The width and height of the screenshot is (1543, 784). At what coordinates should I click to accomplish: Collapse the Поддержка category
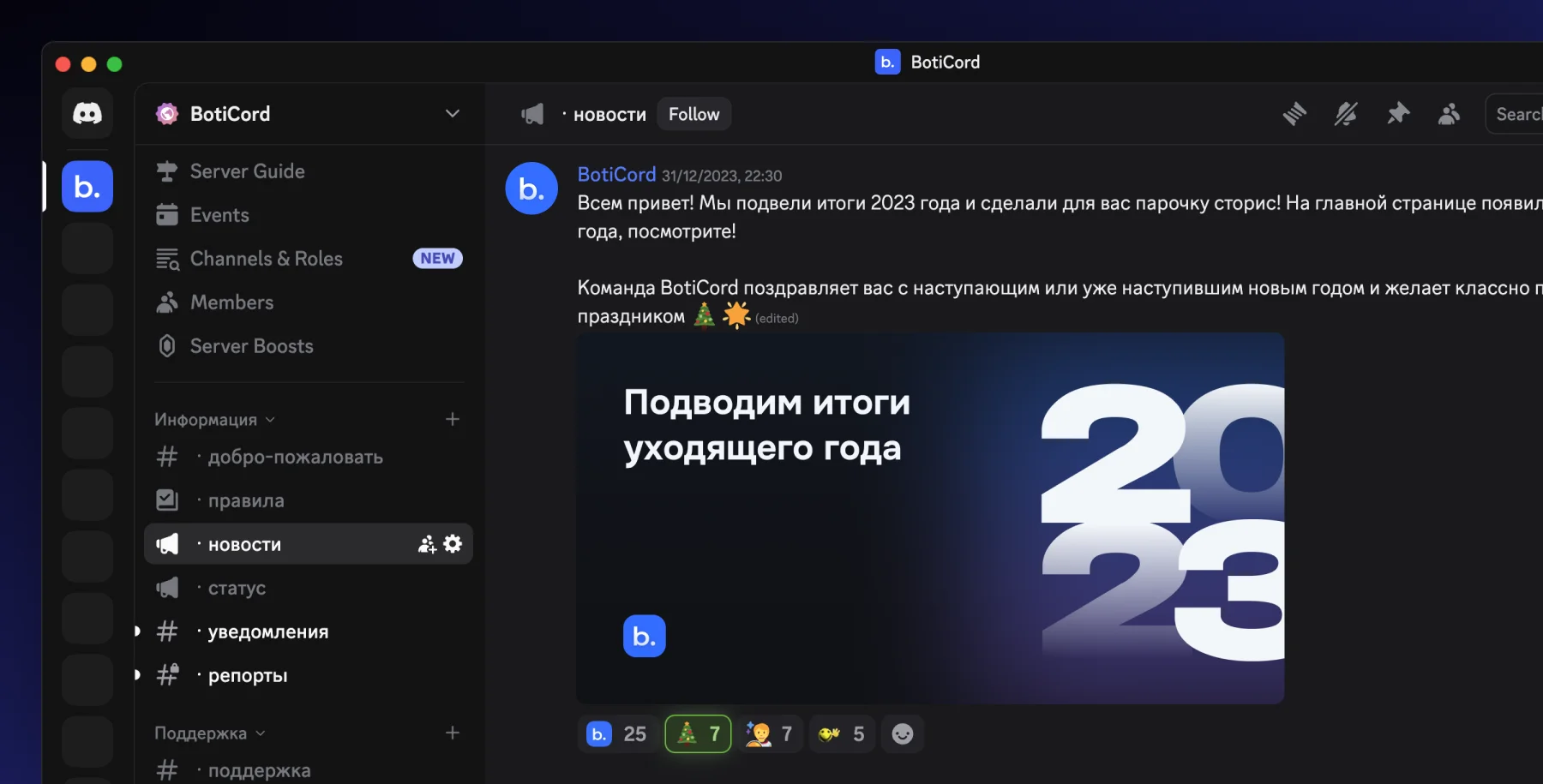coord(210,733)
